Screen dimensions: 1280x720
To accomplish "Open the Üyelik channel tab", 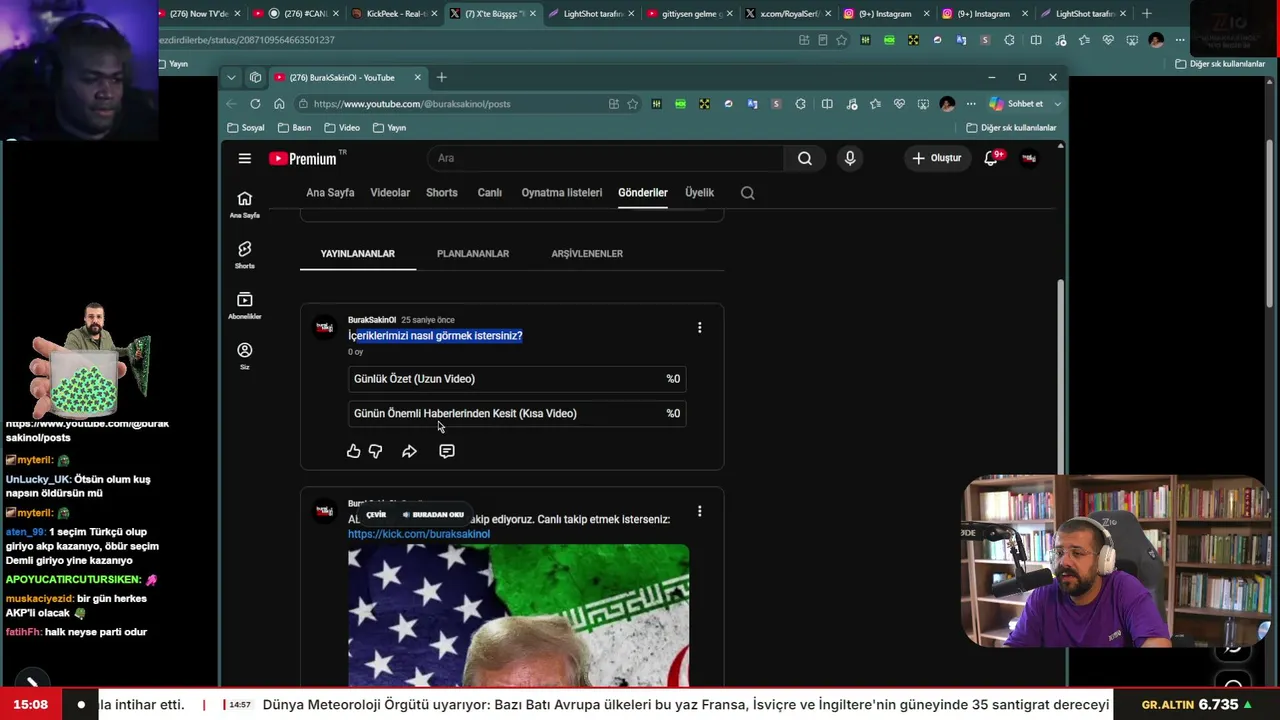I will pos(699,193).
